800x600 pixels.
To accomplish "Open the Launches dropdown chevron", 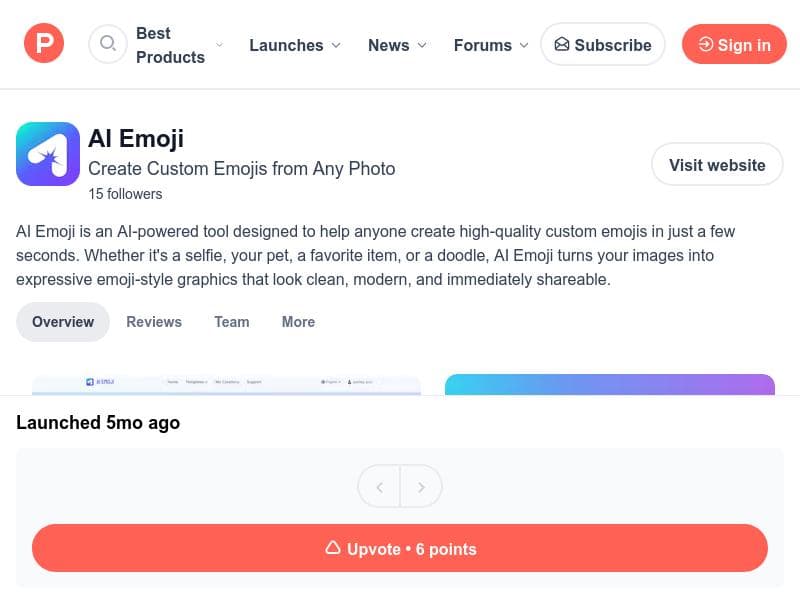I will click(334, 45).
